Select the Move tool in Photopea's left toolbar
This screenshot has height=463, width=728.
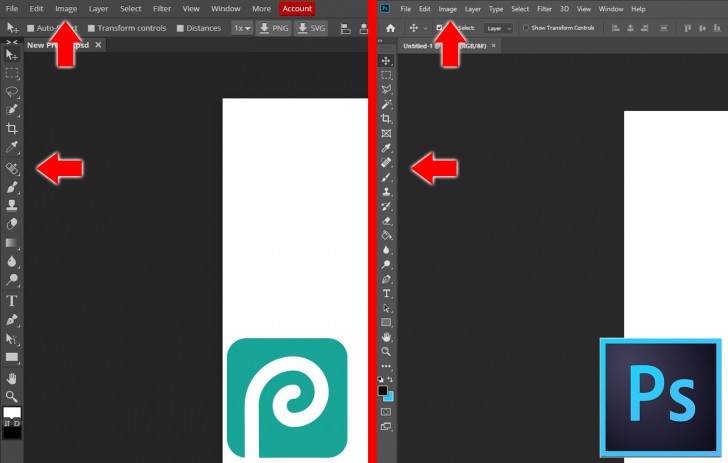(x=12, y=55)
